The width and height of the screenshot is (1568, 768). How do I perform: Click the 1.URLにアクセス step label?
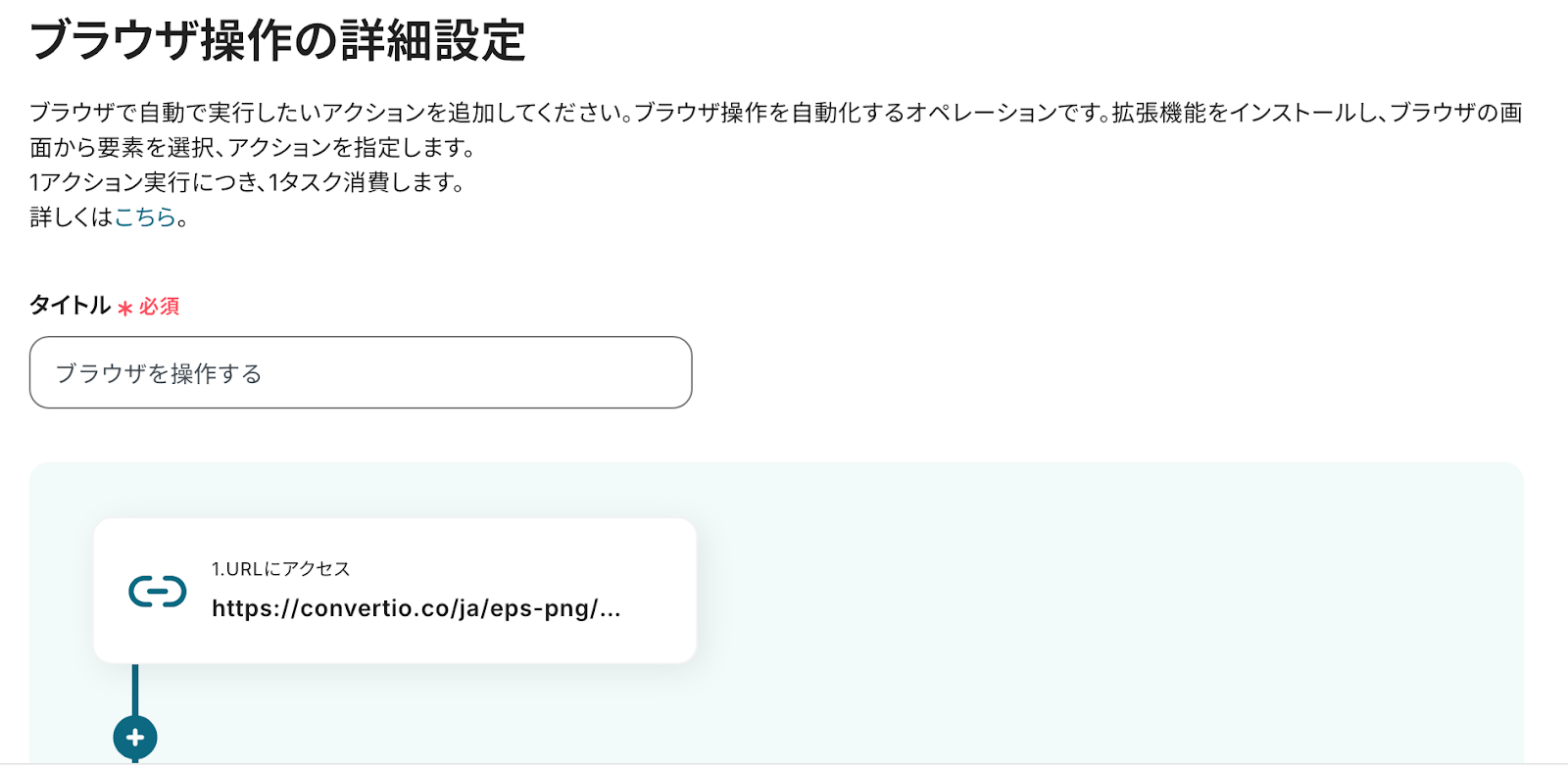[280, 569]
